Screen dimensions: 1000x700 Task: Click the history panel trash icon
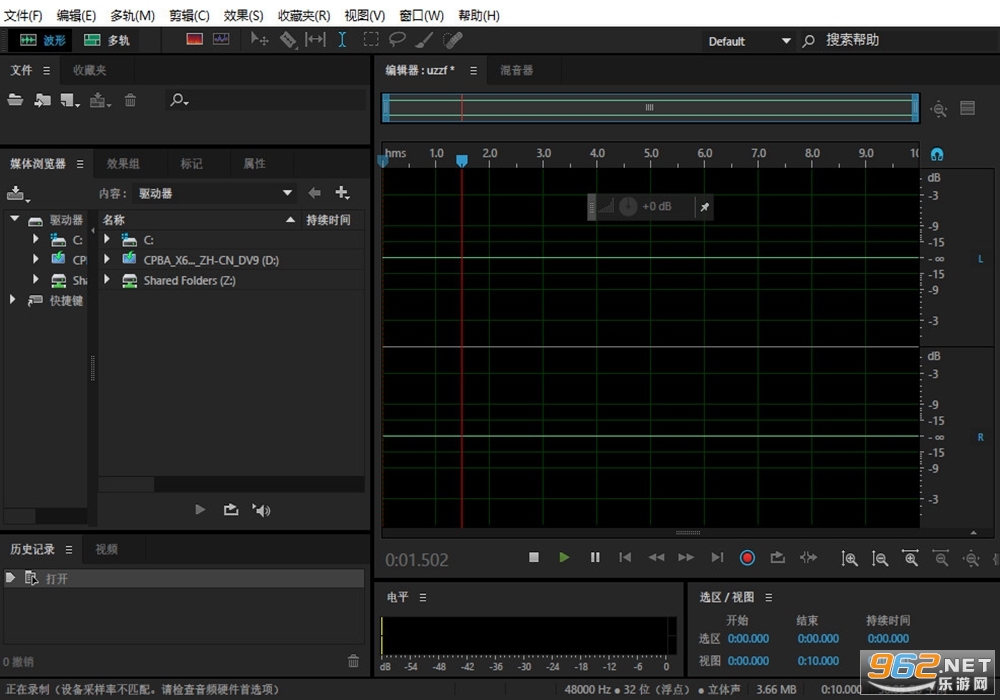353,661
